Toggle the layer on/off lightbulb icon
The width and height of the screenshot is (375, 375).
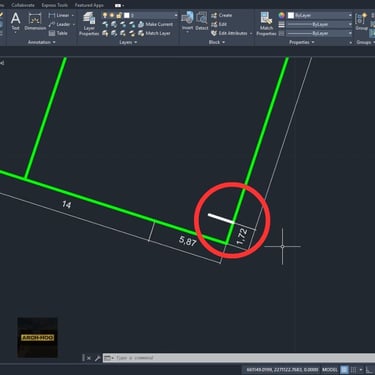[105, 15]
